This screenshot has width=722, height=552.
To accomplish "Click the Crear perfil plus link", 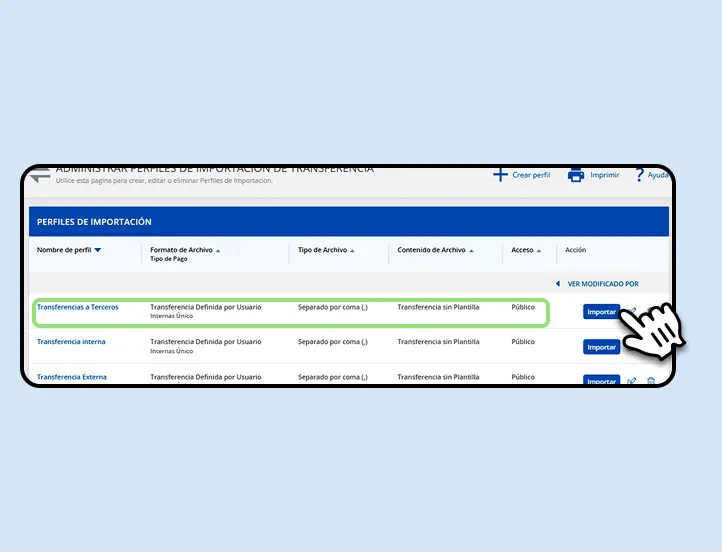I will pyautogui.click(x=521, y=175).
